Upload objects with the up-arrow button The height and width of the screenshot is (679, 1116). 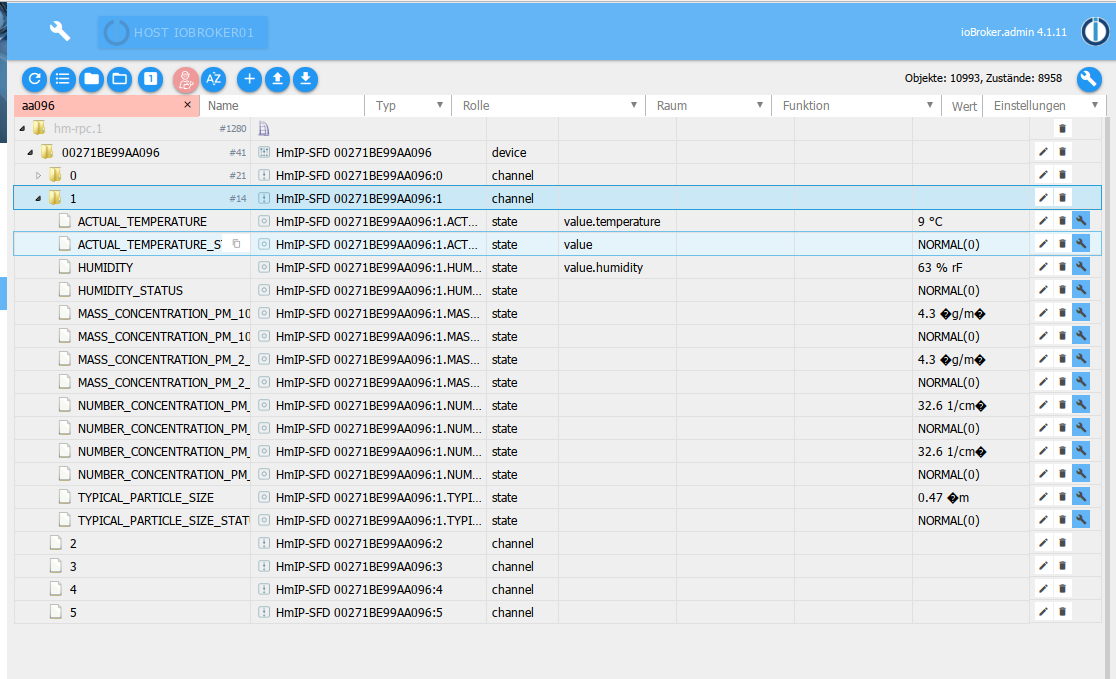pos(278,79)
